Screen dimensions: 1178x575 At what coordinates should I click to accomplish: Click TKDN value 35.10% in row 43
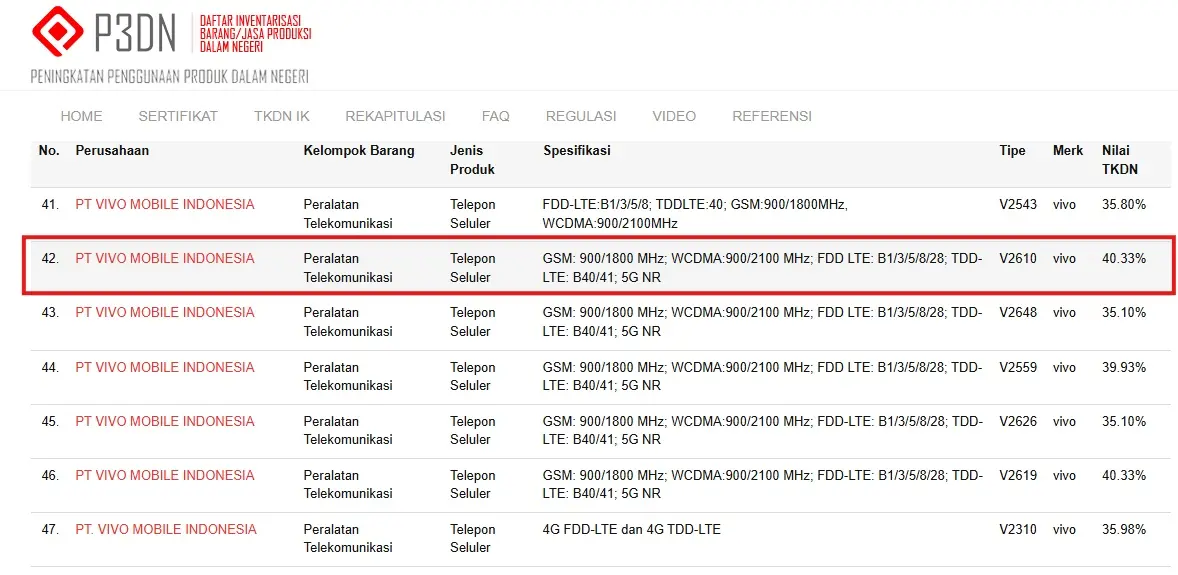(x=1124, y=313)
